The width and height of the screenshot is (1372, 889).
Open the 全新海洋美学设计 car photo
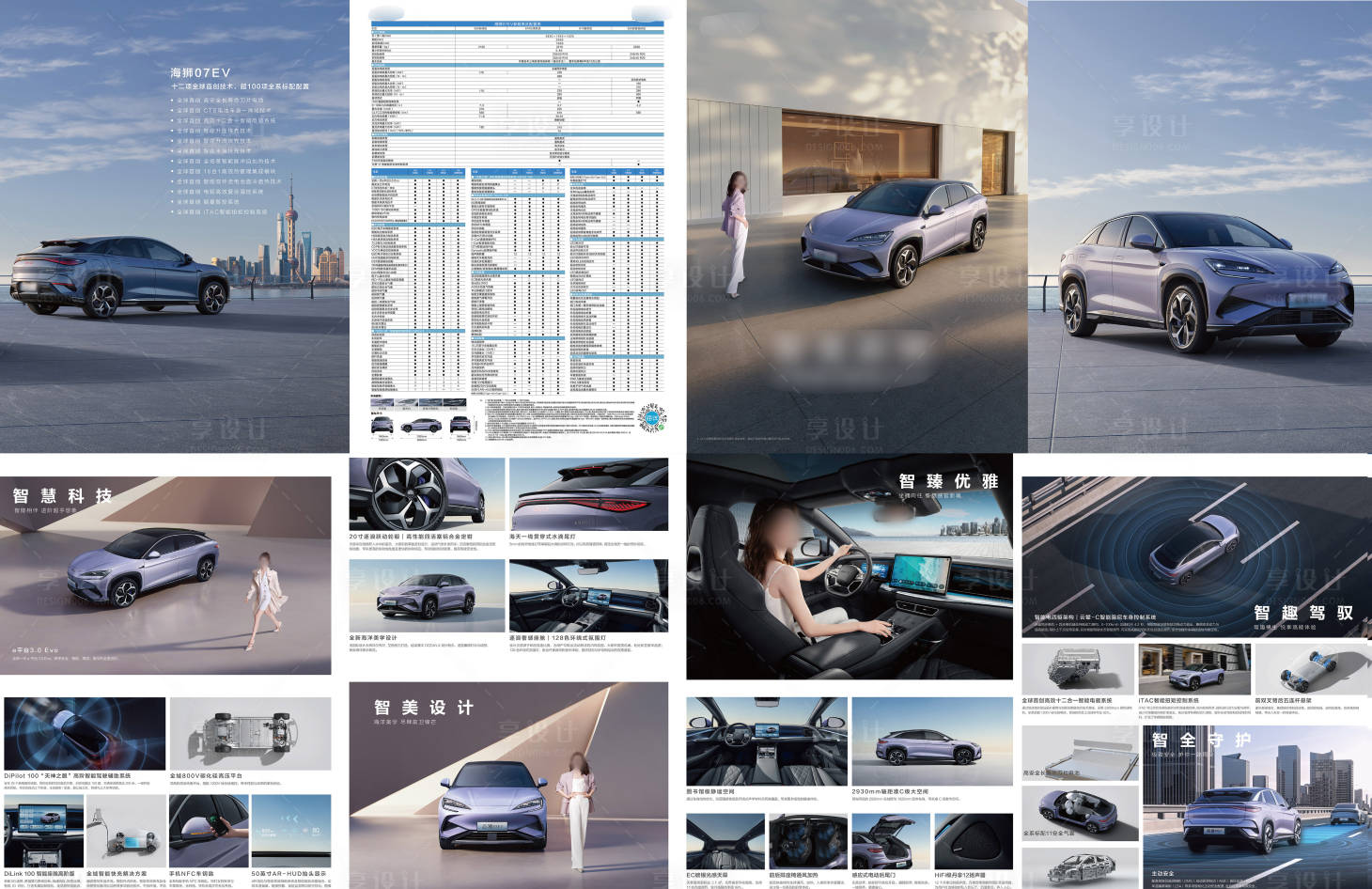pyautogui.click(x=427, y=596)
